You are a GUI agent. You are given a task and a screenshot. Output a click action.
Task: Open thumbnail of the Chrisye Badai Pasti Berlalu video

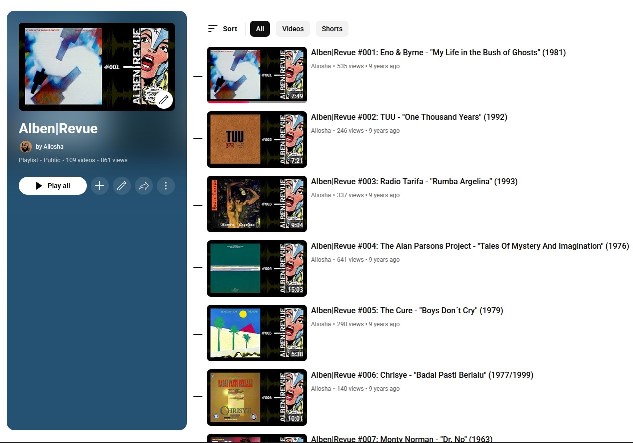coord(257,397)
